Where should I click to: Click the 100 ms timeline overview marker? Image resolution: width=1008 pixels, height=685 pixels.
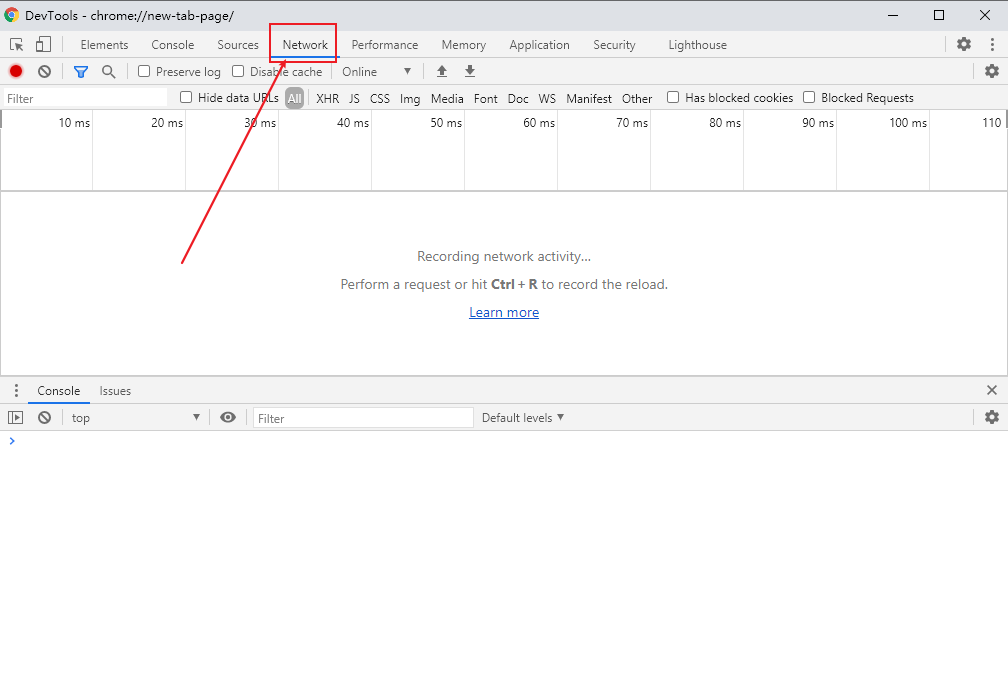click(908, 122)
